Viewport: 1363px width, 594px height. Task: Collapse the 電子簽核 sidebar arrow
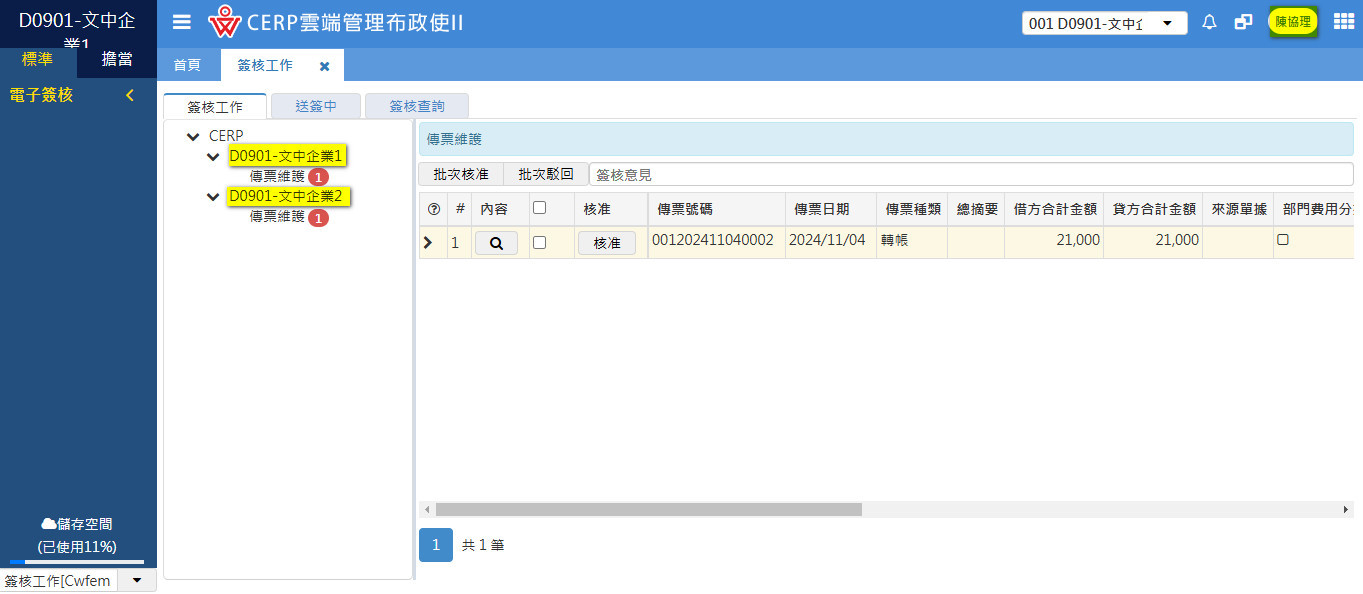pyautogui.click(x=130, y=96)
